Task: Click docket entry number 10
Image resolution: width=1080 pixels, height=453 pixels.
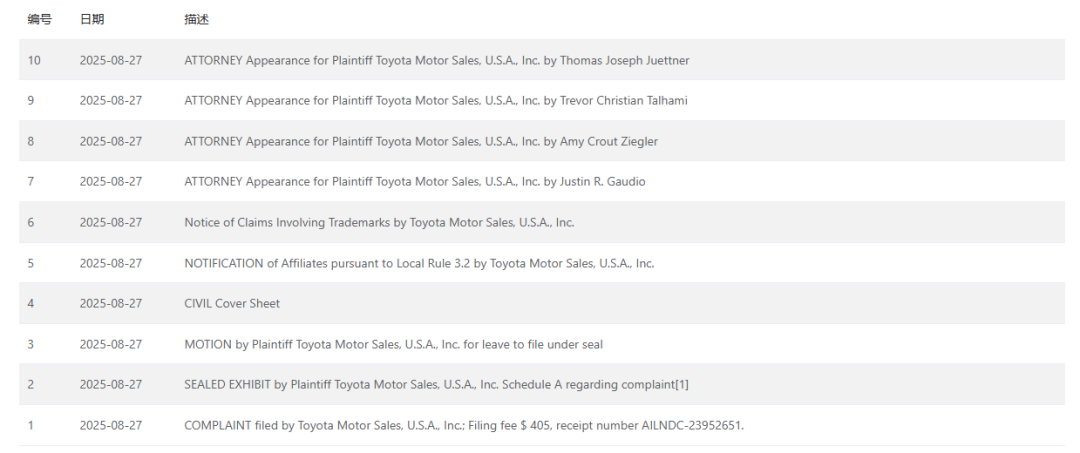Action: (34, 60)
